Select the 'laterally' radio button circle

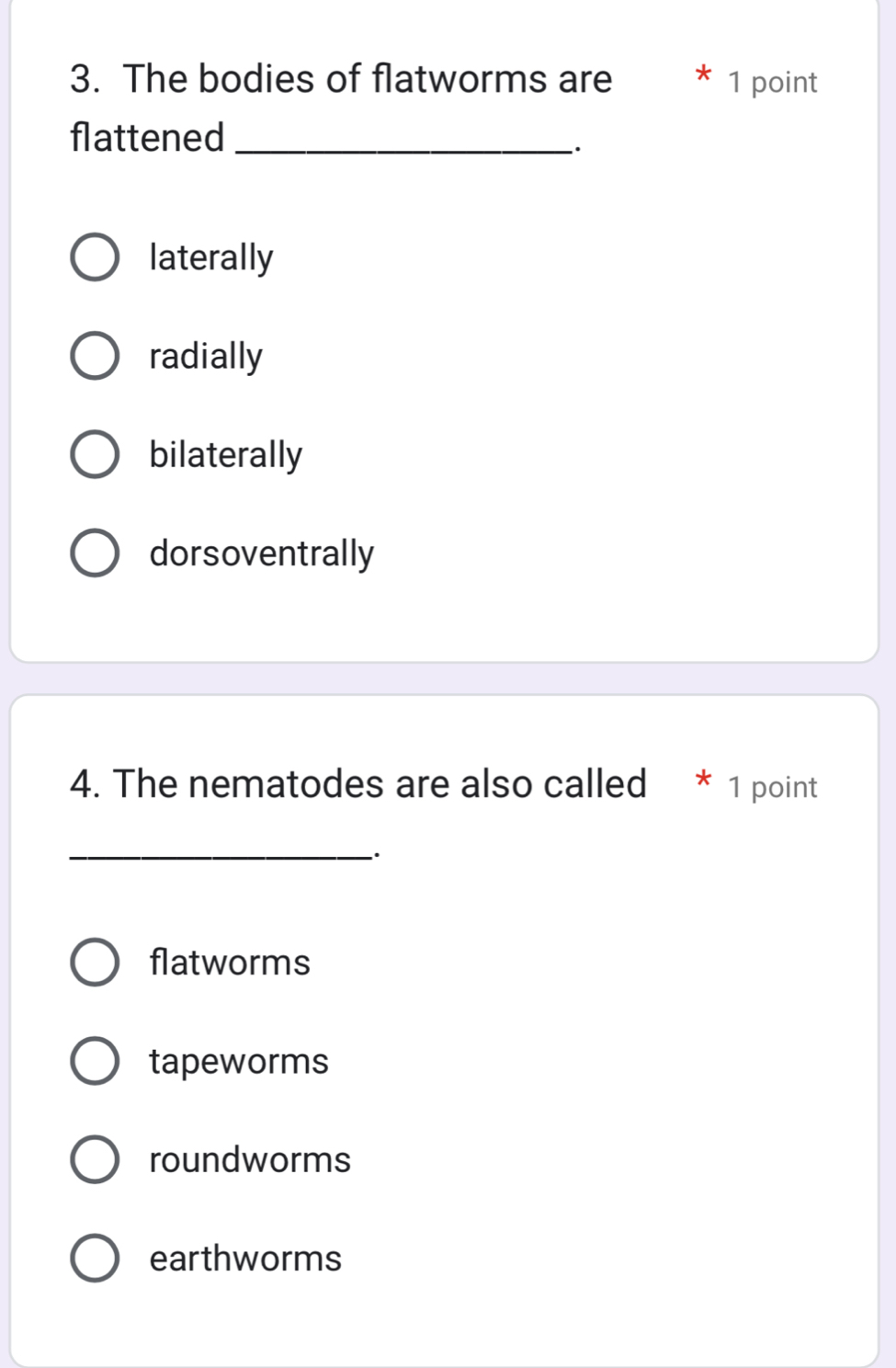click(x=95, y=257)
